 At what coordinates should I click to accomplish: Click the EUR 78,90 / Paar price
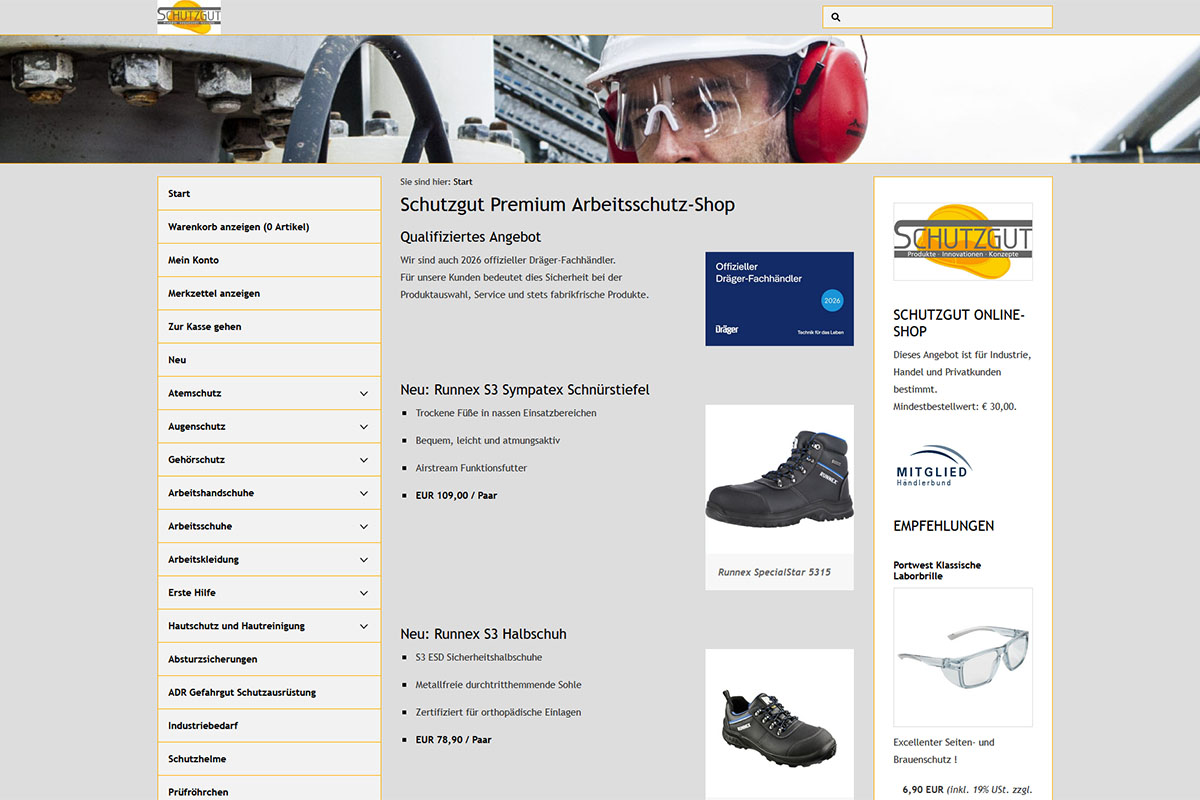coord(454,740)
